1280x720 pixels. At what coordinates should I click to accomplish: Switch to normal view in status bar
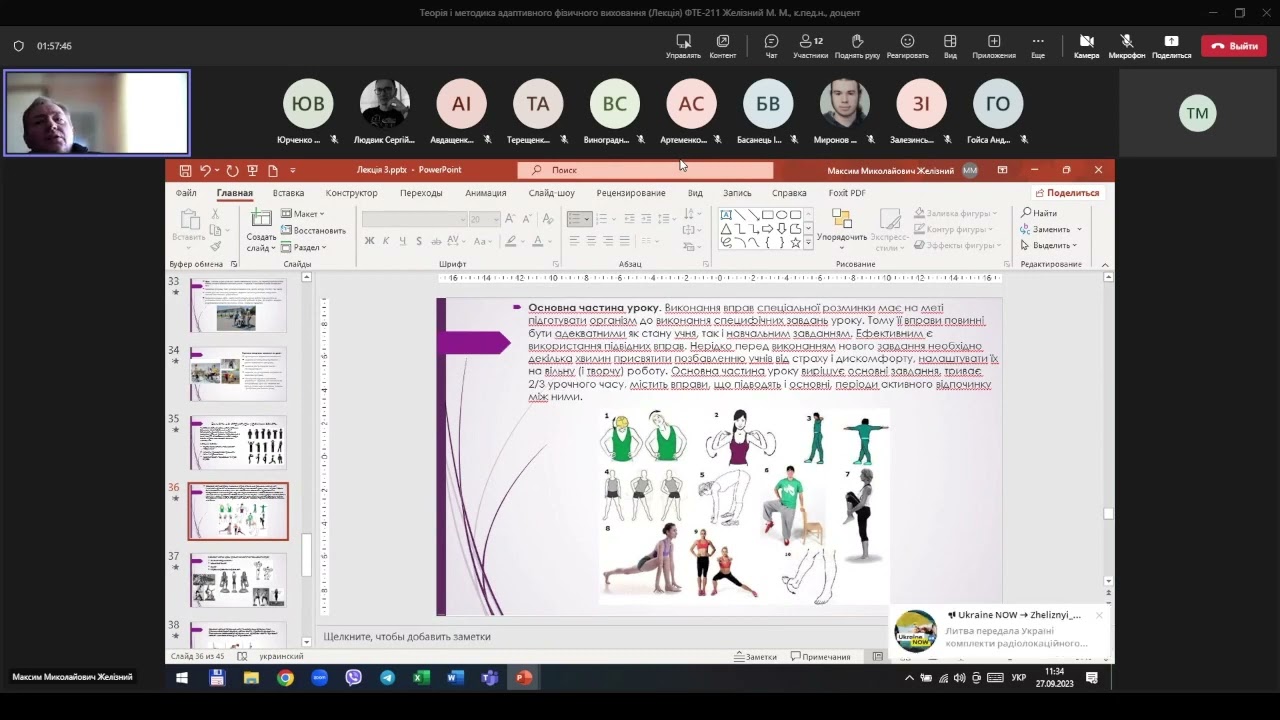tap(878, 657)
